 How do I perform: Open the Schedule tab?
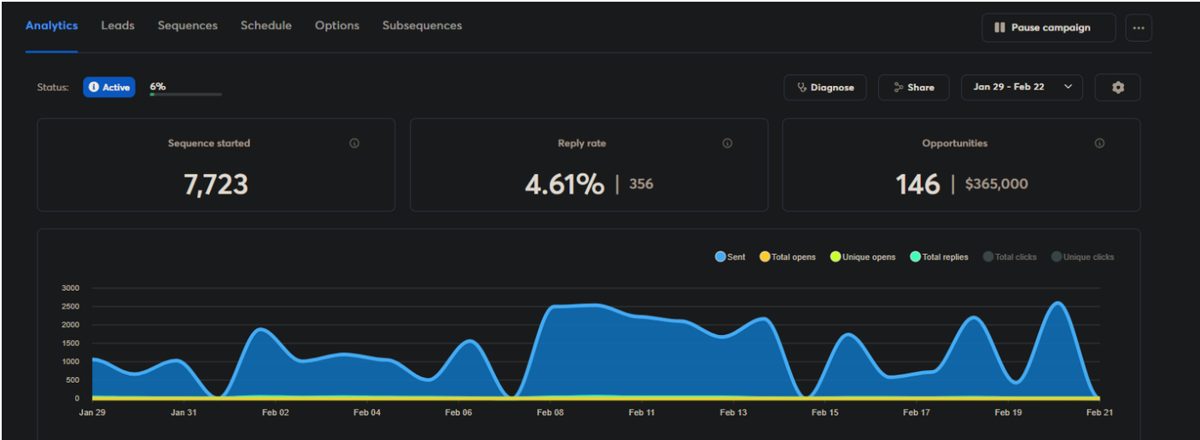[266, 26]
